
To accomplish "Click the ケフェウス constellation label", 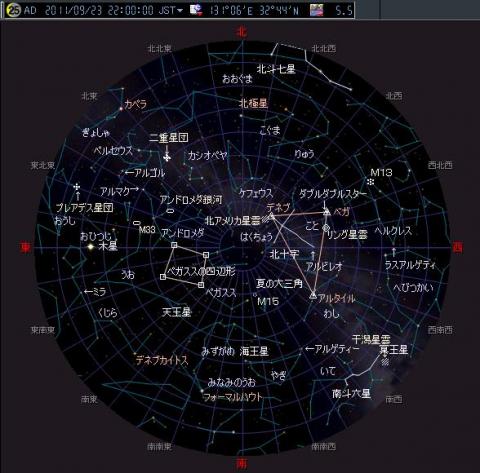I will [256, 193].
